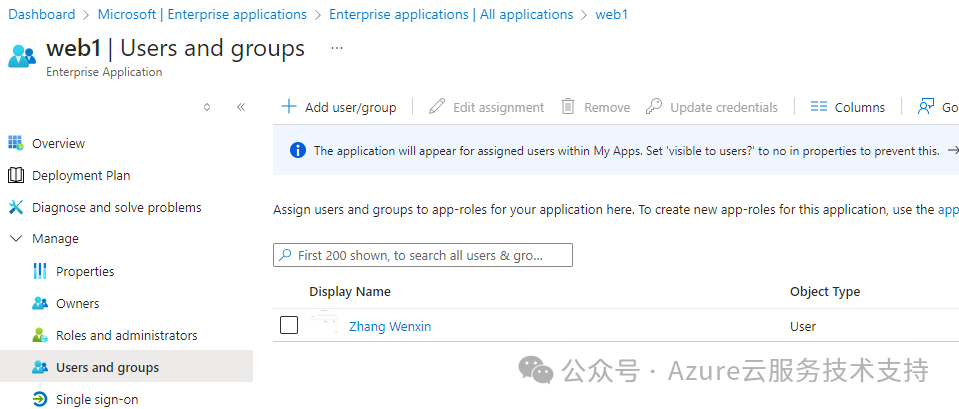Click the Overview sidebar icon
The height and width of the screenshot is (409, 959).
pos(15,143)
